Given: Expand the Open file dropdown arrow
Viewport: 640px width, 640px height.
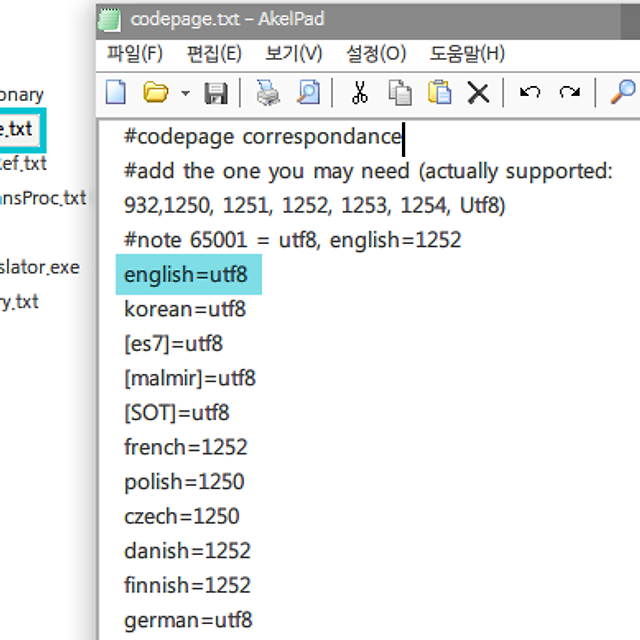Looking at the screenshot, I should pyautogui.click(x=185, y=93).
